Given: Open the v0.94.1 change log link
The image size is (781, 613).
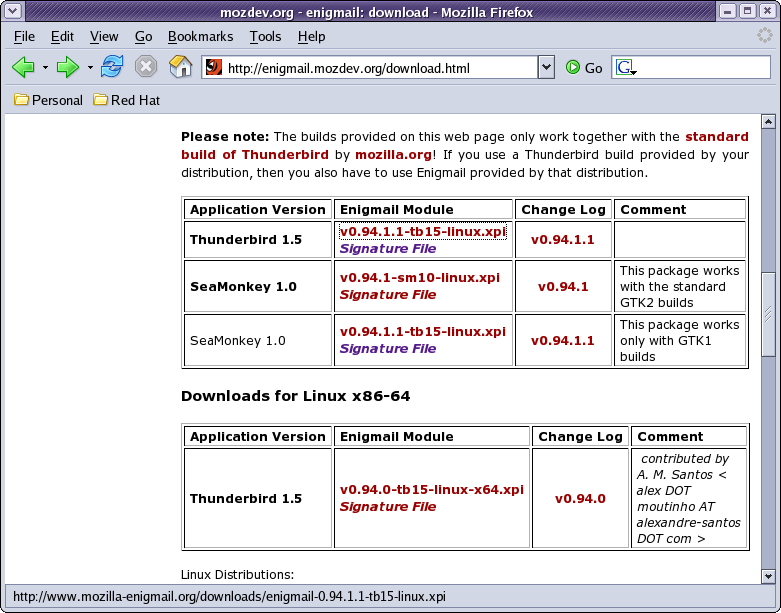Looking at the screenshot, I should tap(563, 286).
